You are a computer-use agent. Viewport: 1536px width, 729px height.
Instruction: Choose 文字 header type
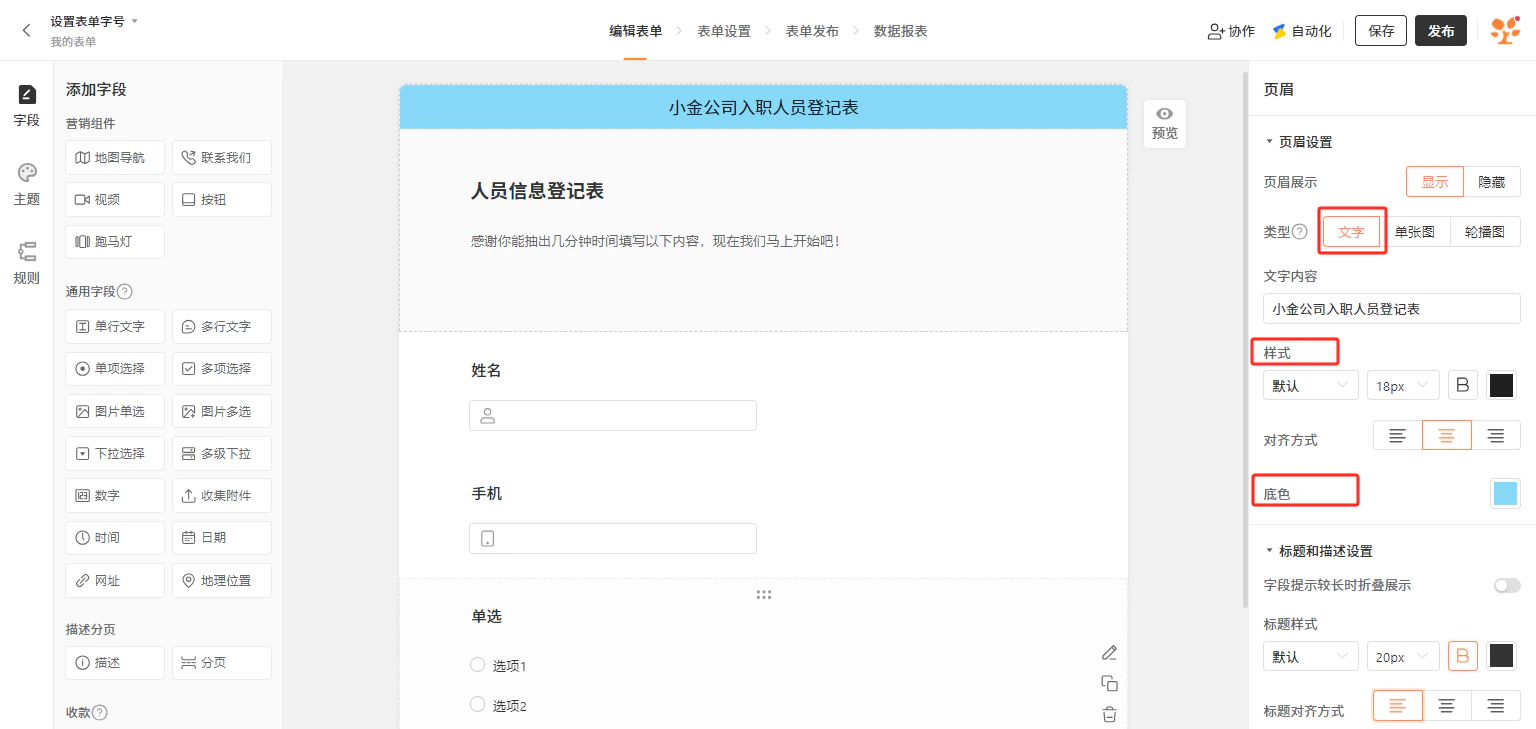click(1351, 232)
